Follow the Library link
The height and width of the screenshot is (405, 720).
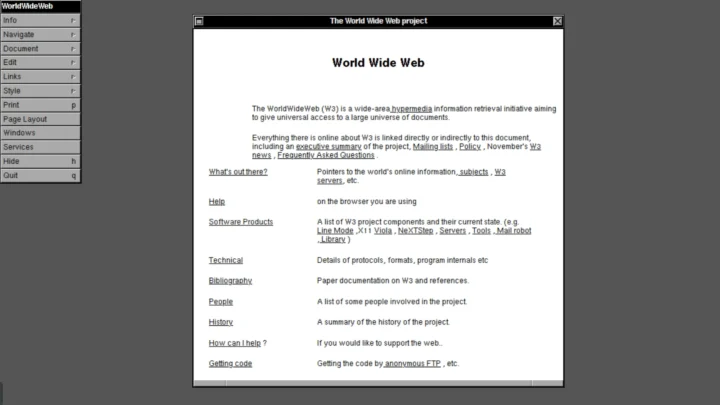[x=333, y=239]
